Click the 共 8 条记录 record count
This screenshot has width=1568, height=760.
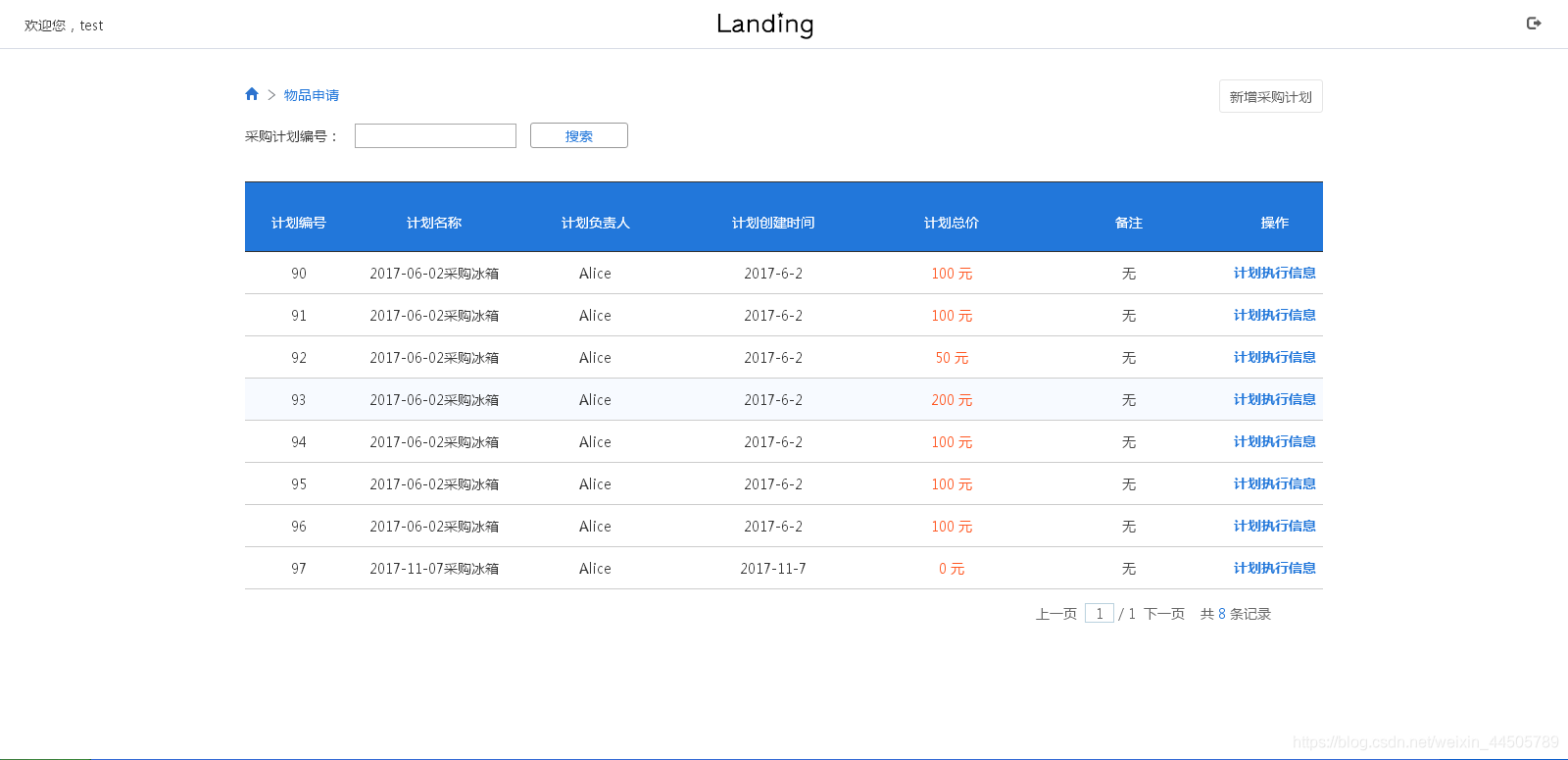tap(1236, 614)
